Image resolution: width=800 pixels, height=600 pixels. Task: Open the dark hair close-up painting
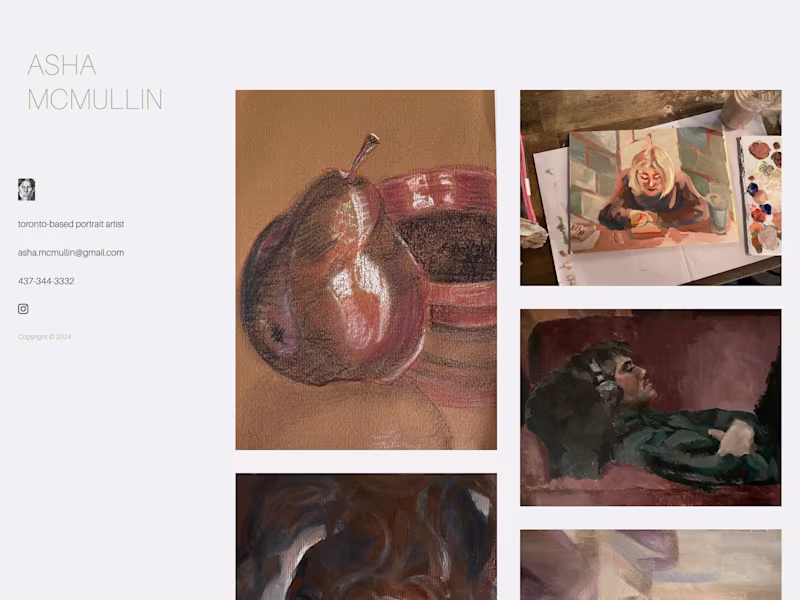[x=366, y=537]
